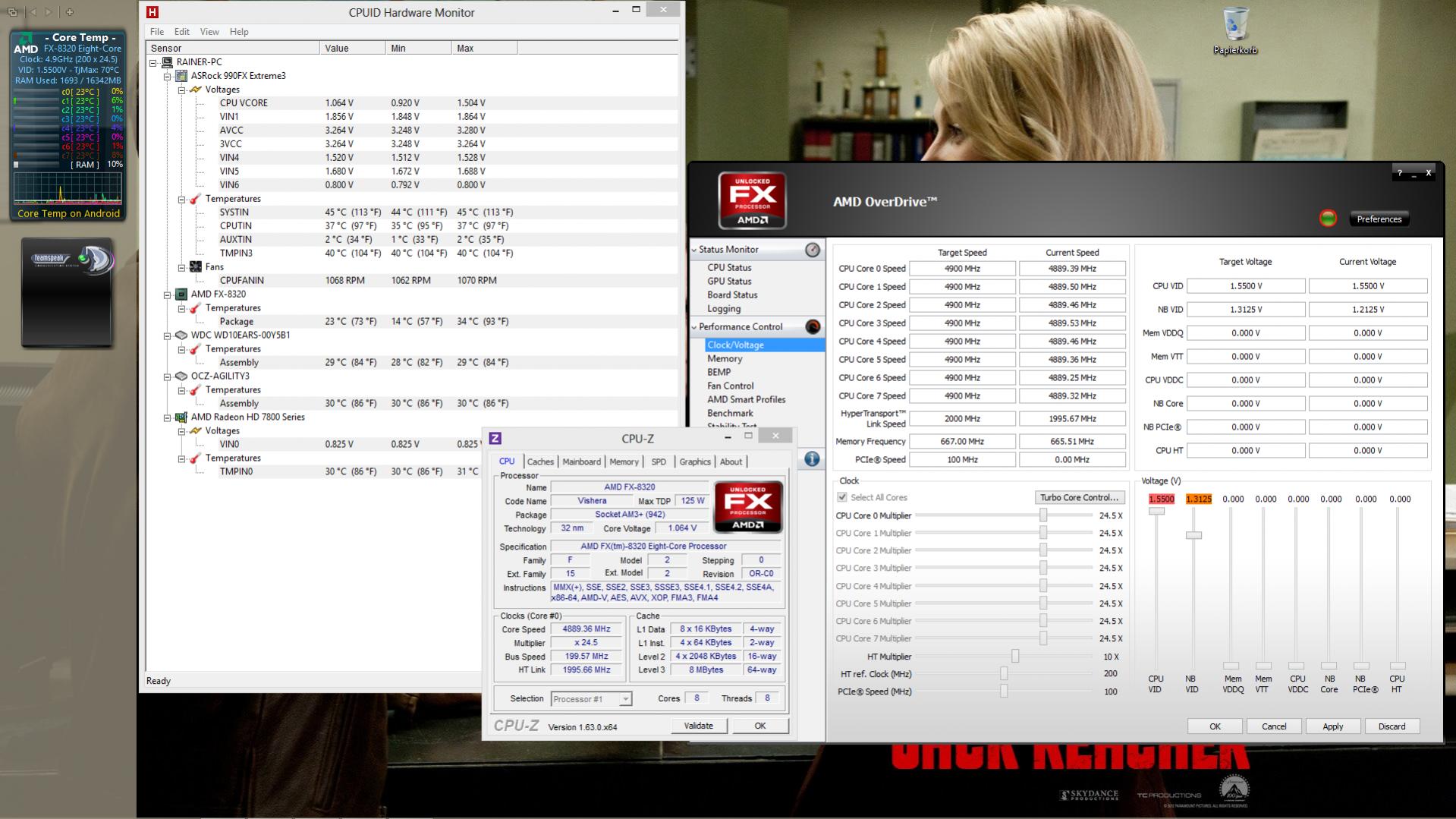Screen dimensions: 1456x819
Task: Click the Discard button in OverDrive
Action: tap(1392, 726)
